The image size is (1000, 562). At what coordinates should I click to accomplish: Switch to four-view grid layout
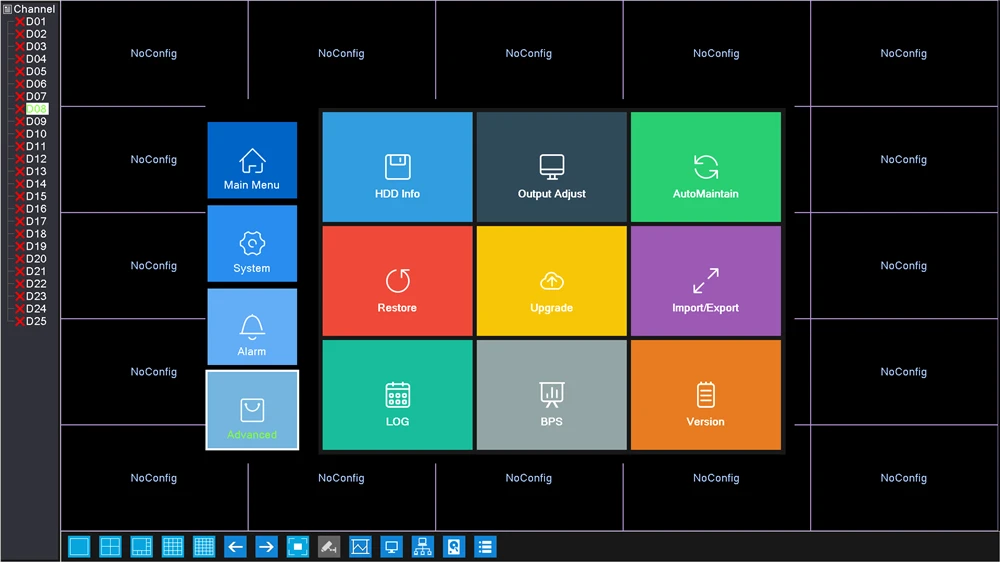point(110,547)
